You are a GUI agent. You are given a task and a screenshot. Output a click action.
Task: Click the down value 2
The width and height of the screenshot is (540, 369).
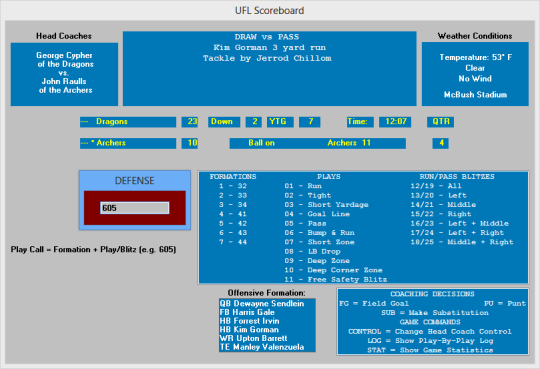253,122
